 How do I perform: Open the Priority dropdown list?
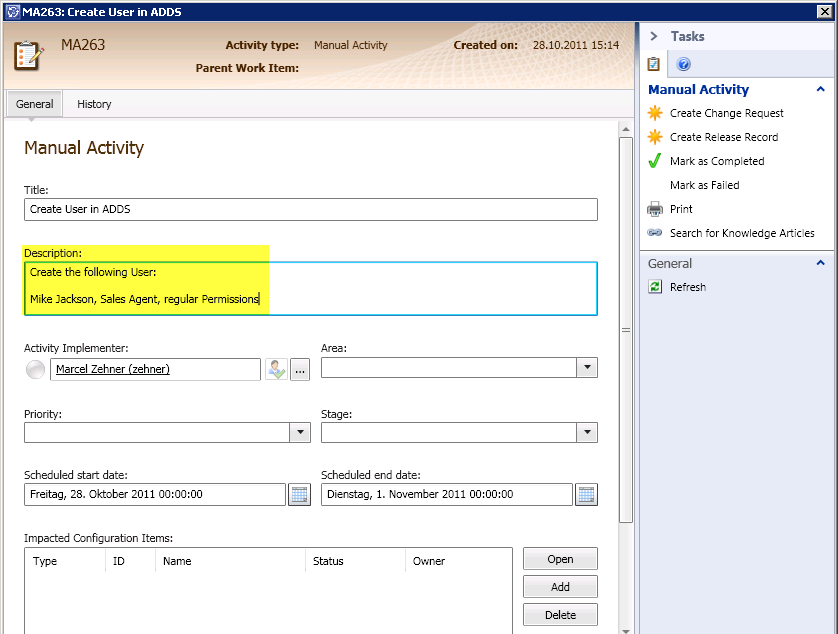click(300, 432)
